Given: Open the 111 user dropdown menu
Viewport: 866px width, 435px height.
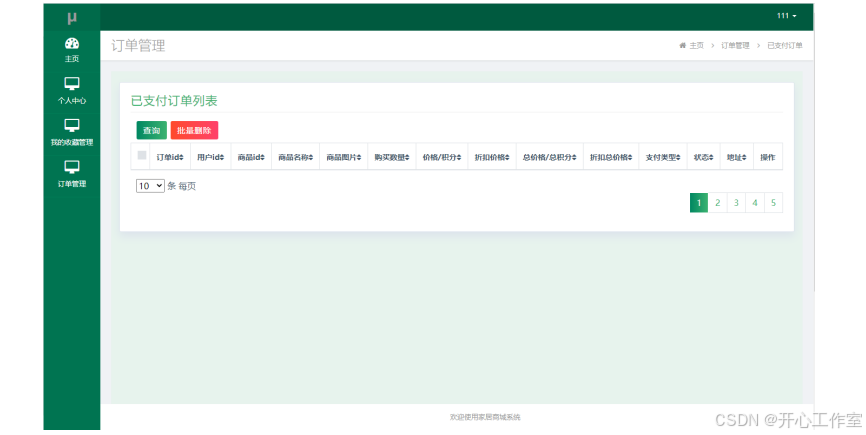Looking at the screenshot, I should coord(786,16).
